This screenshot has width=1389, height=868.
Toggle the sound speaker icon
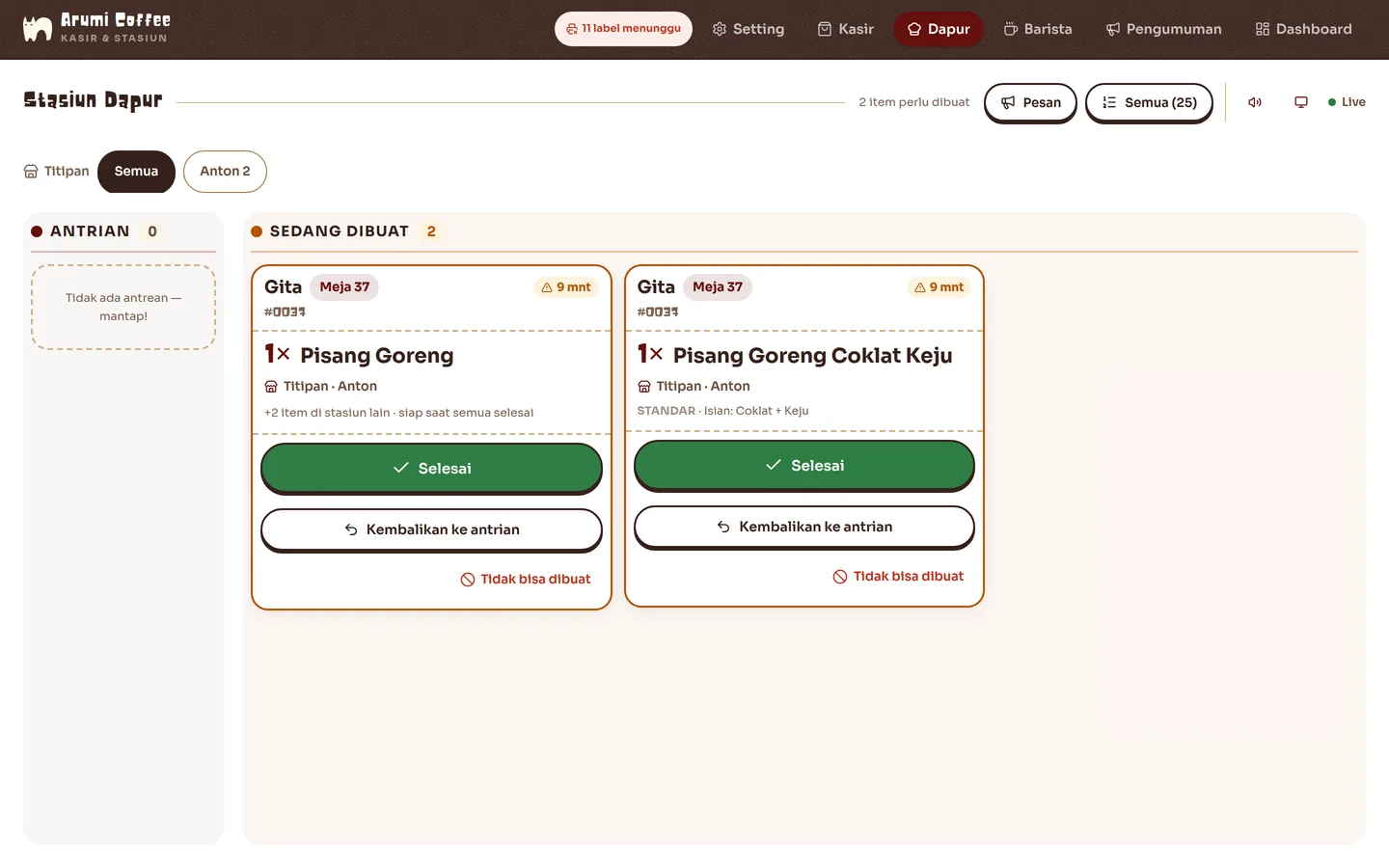pyautogui.click(x=1255, y=102)
